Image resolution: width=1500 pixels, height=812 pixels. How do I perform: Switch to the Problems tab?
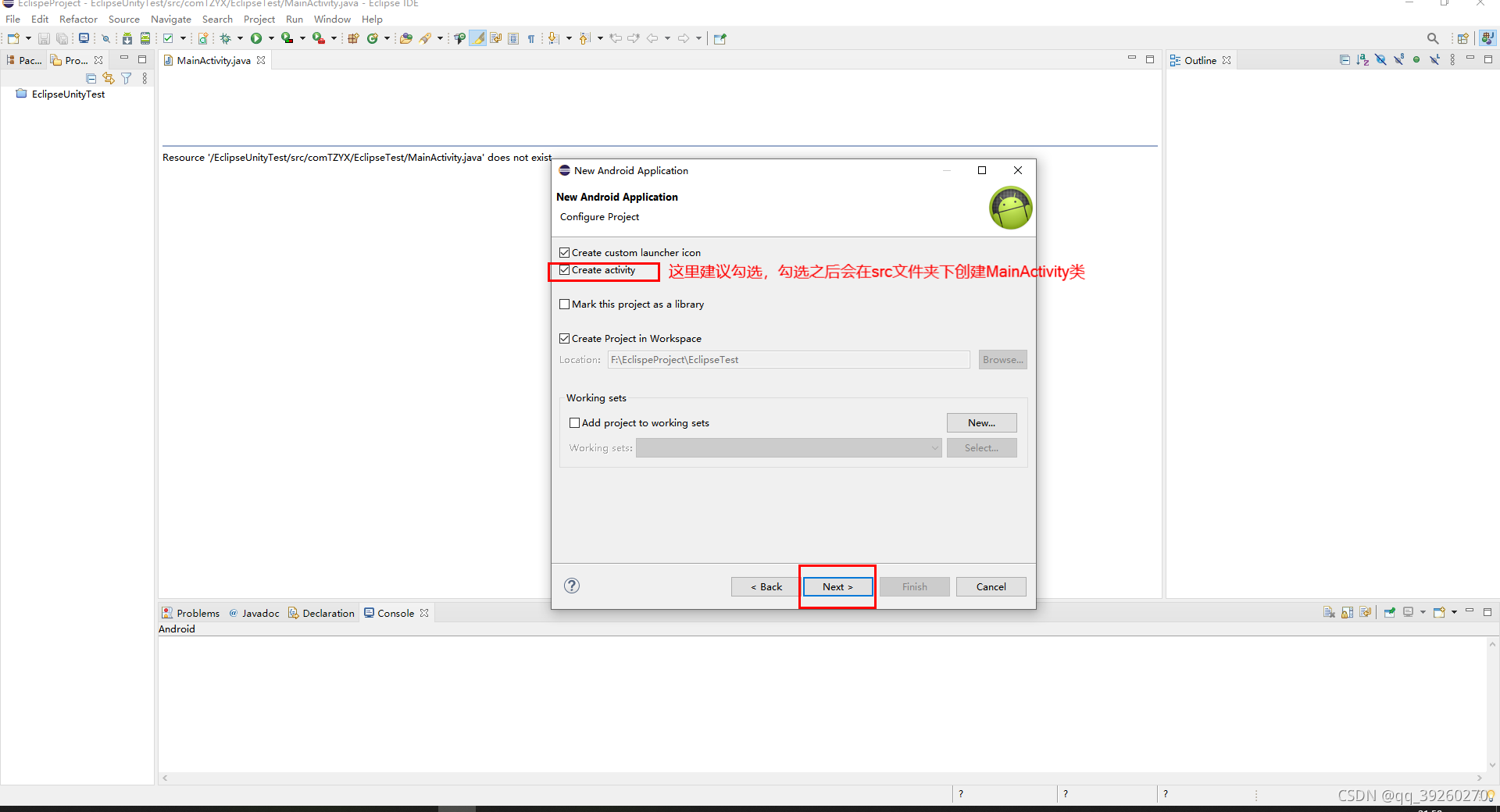point(191,613)
